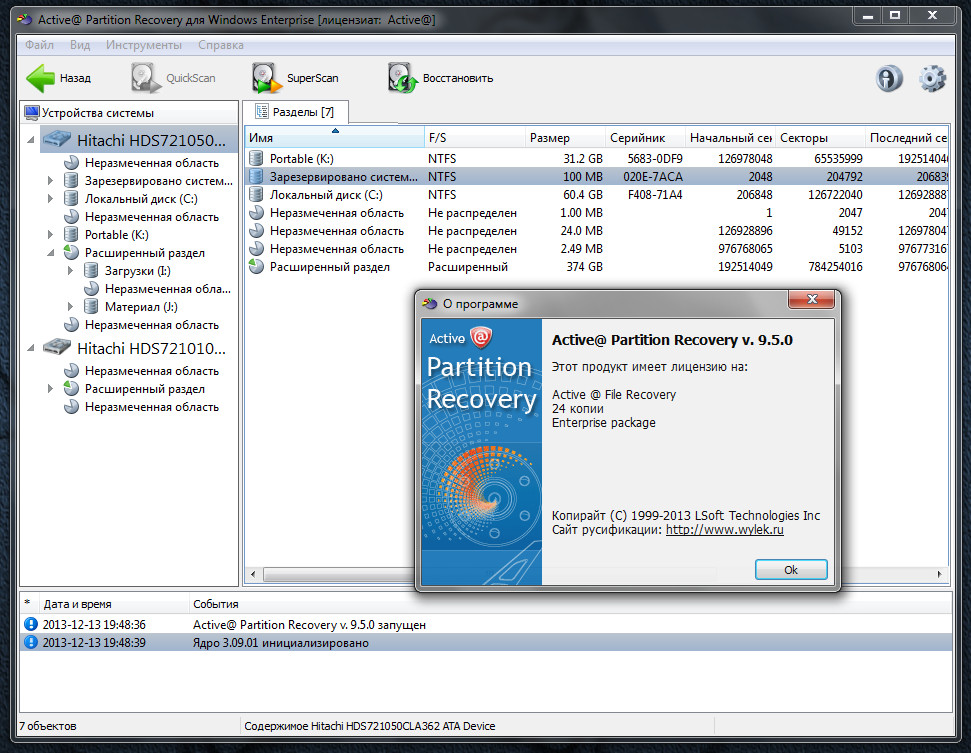Image resolution: width=971 pixels, height=753 pixels.
Task: Click the Восстановить recover icon
Action: [403, 78]
